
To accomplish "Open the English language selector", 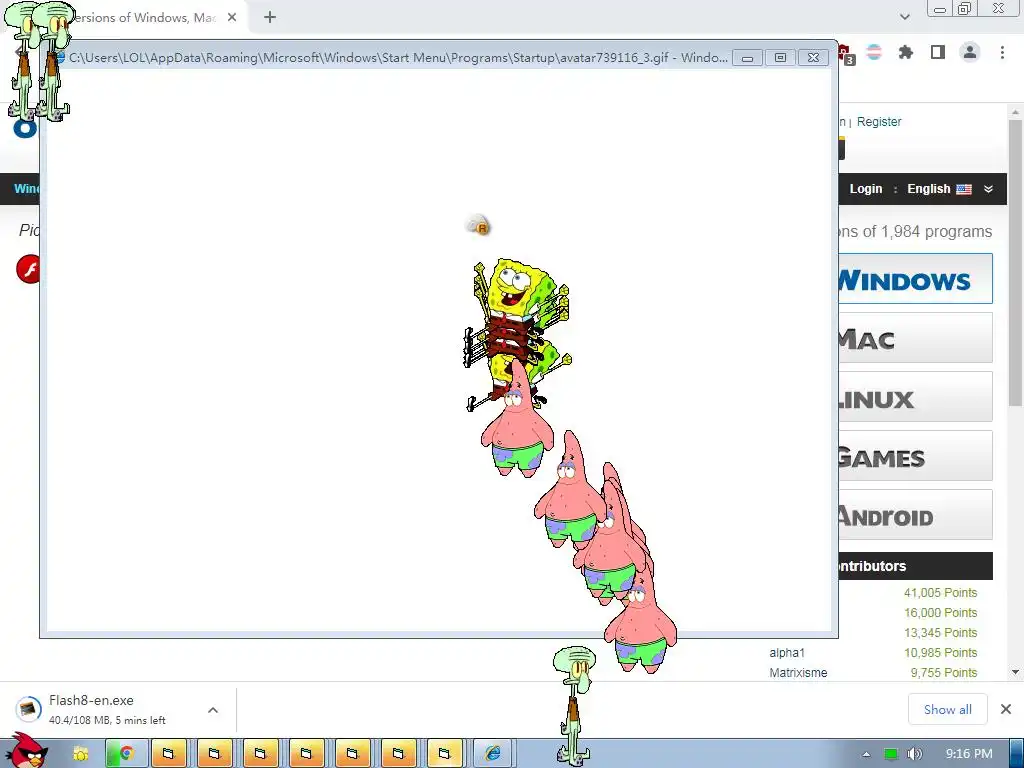I will tap(939, 189).
